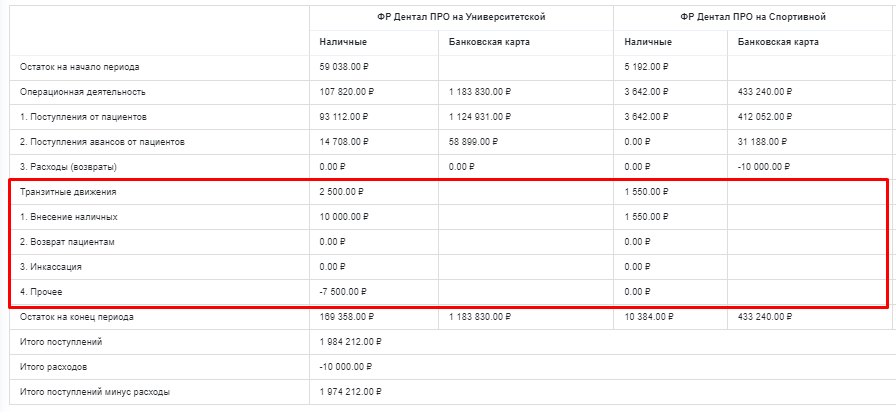Image resolution: width=896 pixels, height=412 pixels.
Task: Select the closing balance 10 384.00 ₽
Action: (x=649, y=317)
